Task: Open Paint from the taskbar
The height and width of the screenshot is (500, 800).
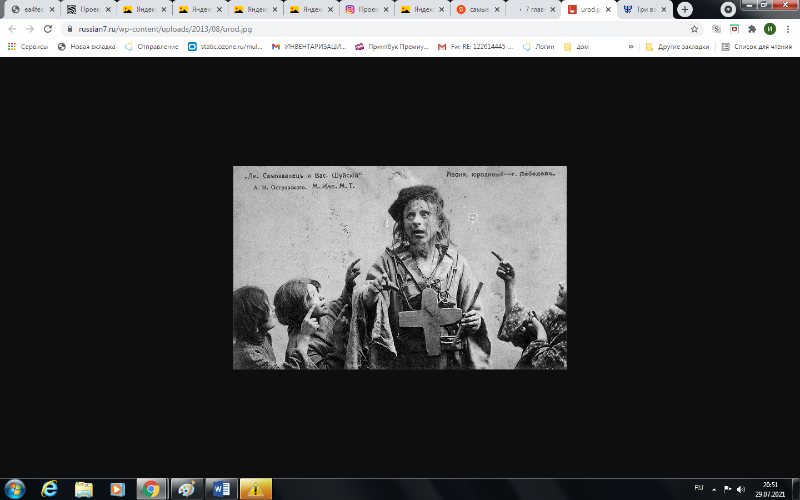Action: click(x=187, y=489)
